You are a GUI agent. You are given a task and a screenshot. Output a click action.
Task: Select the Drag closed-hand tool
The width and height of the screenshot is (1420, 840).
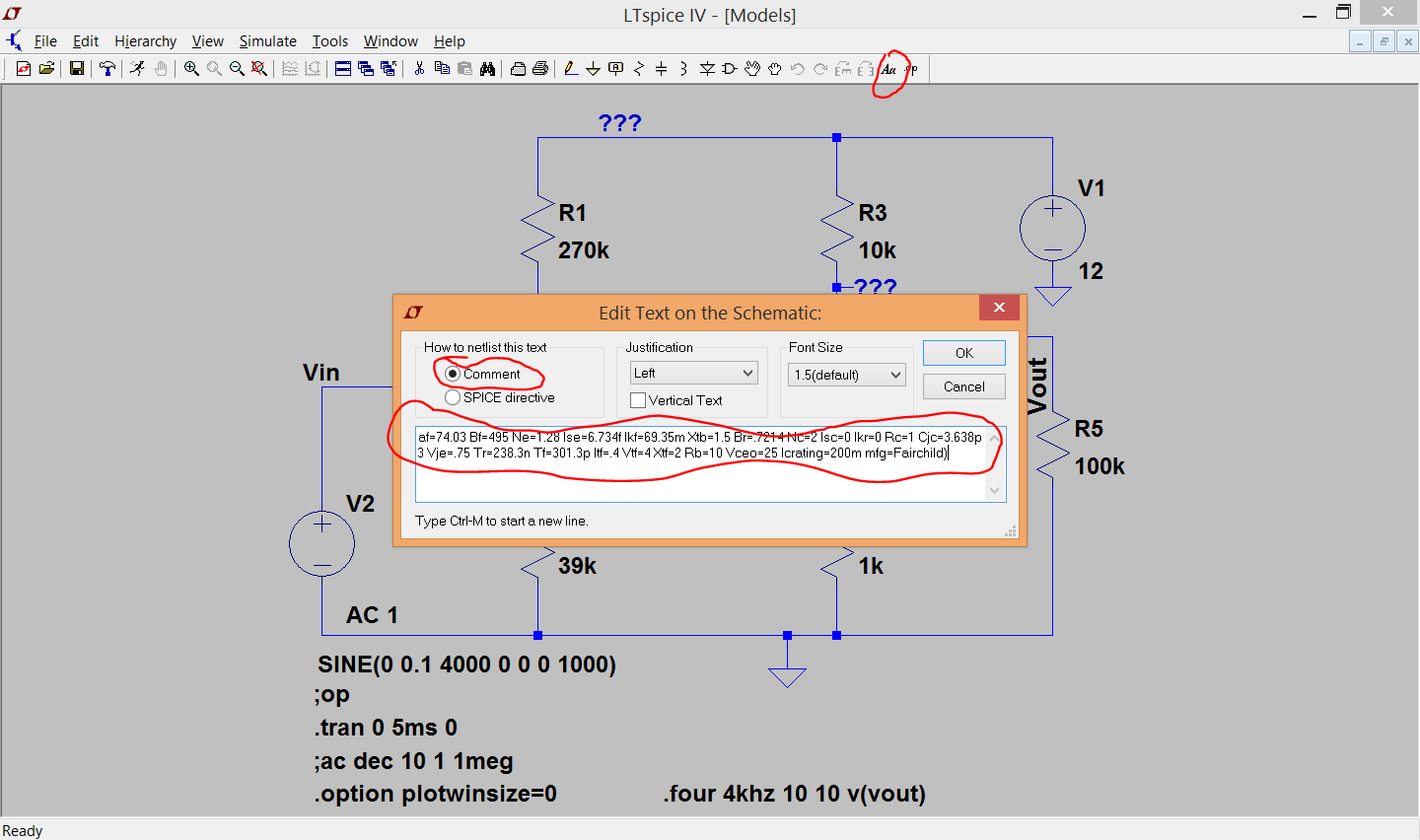tap(775, 69)
